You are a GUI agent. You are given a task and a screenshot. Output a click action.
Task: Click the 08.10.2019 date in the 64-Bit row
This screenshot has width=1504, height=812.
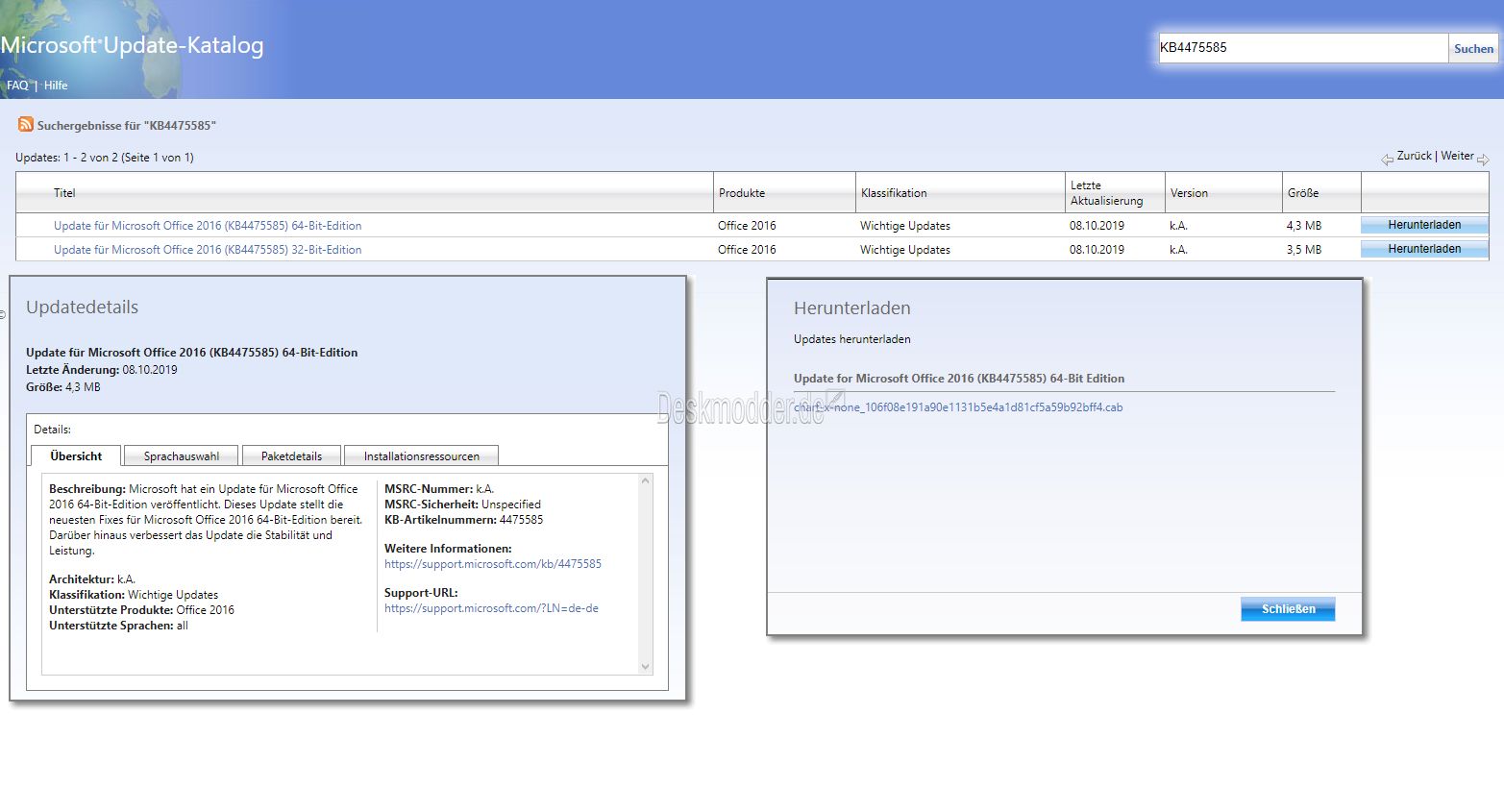[x=1097, y=226]
